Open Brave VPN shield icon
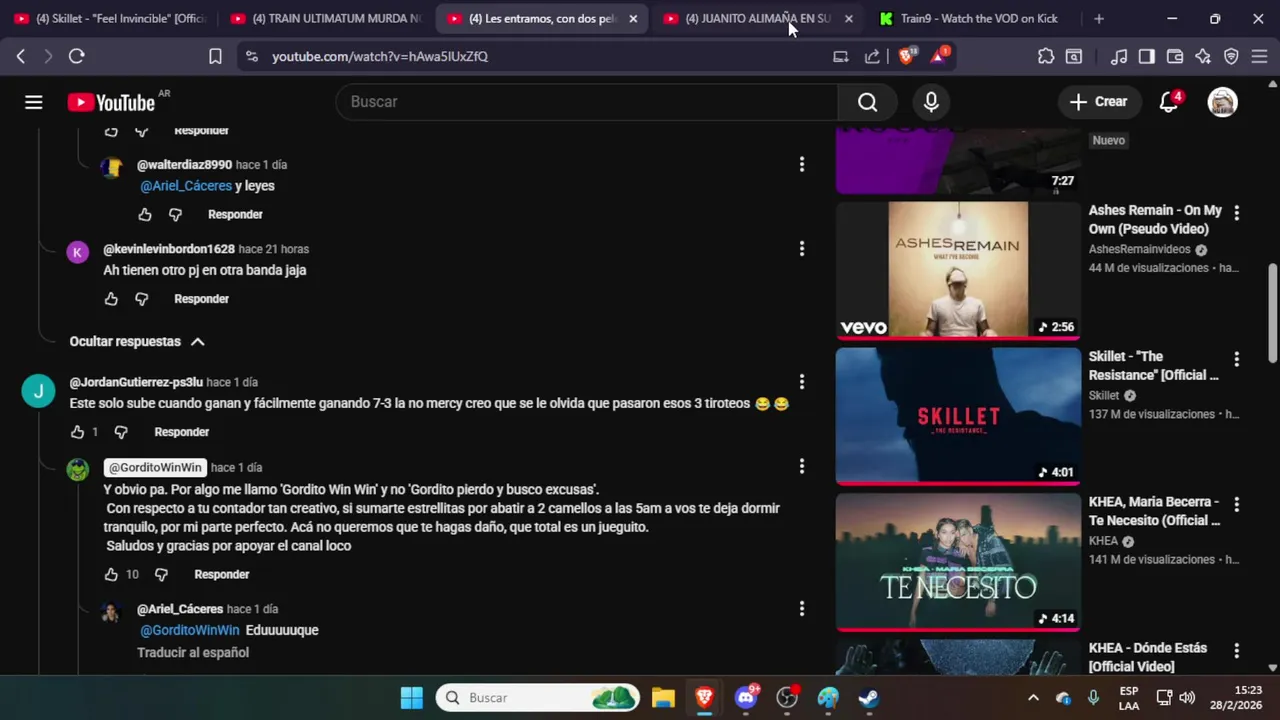This screenshot has height=720, width=1280. click(1231, 56)
